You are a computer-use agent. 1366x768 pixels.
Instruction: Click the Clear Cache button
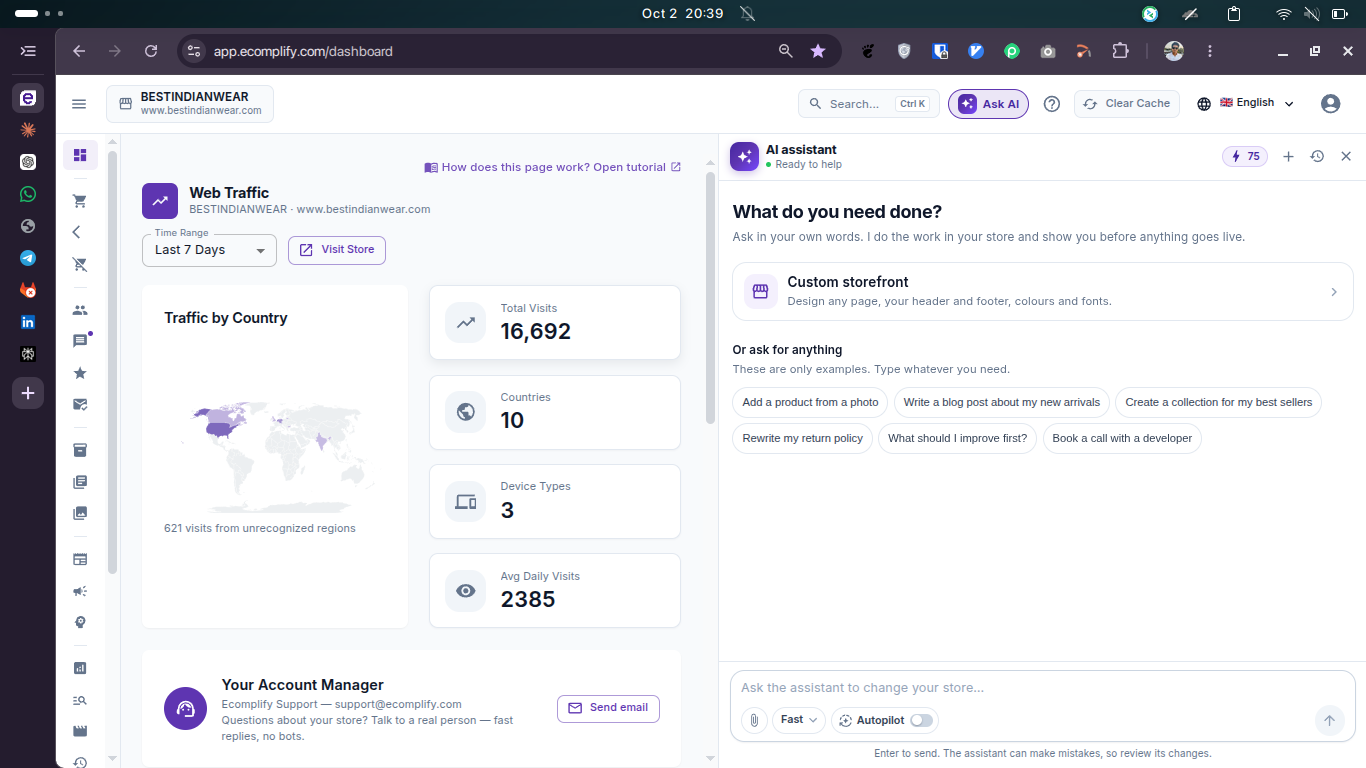coord(1127,104)
